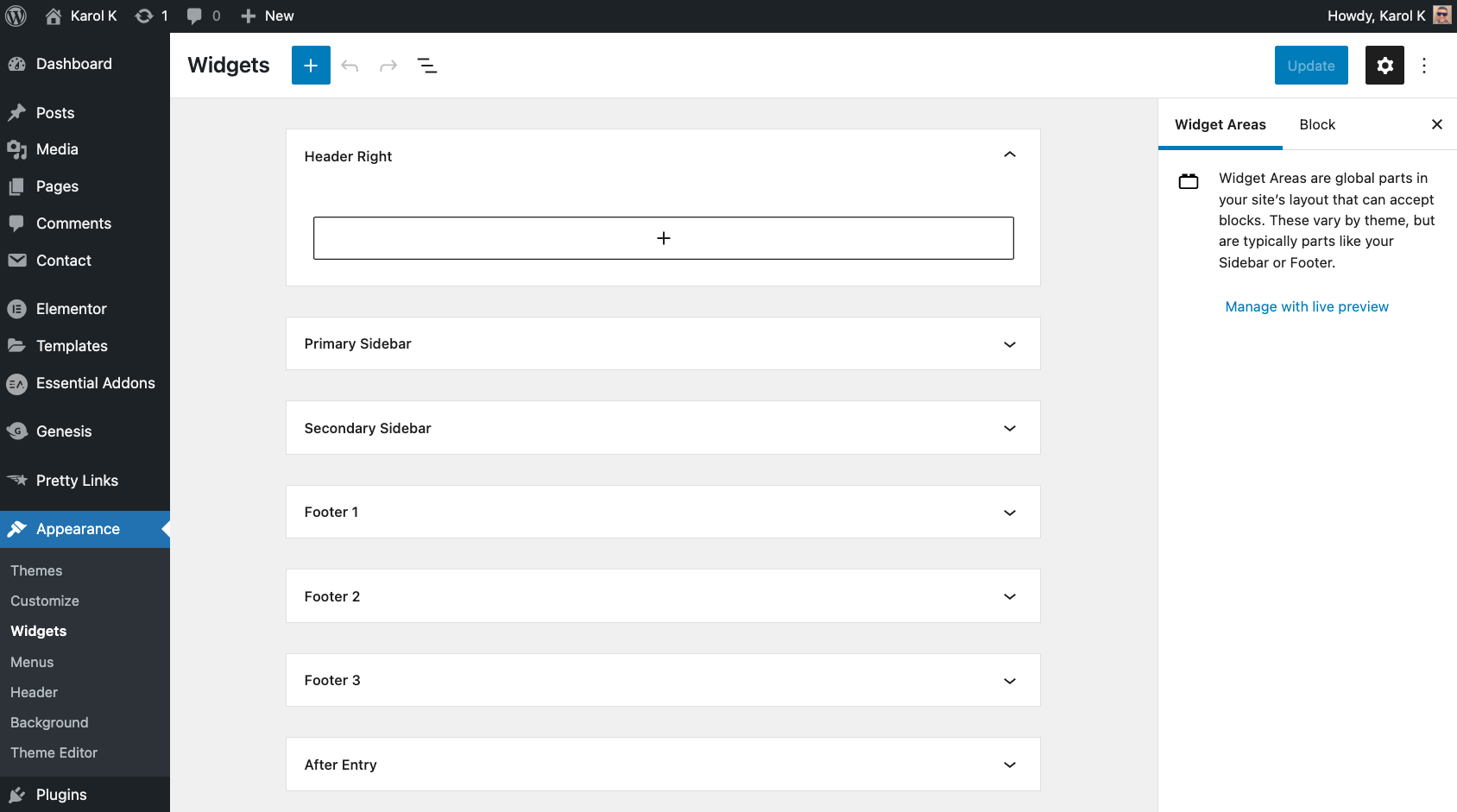The width and height of the screenshot is (1457, 812).
Task: Click the Undo arrow icon
Action: click(350, 66)
